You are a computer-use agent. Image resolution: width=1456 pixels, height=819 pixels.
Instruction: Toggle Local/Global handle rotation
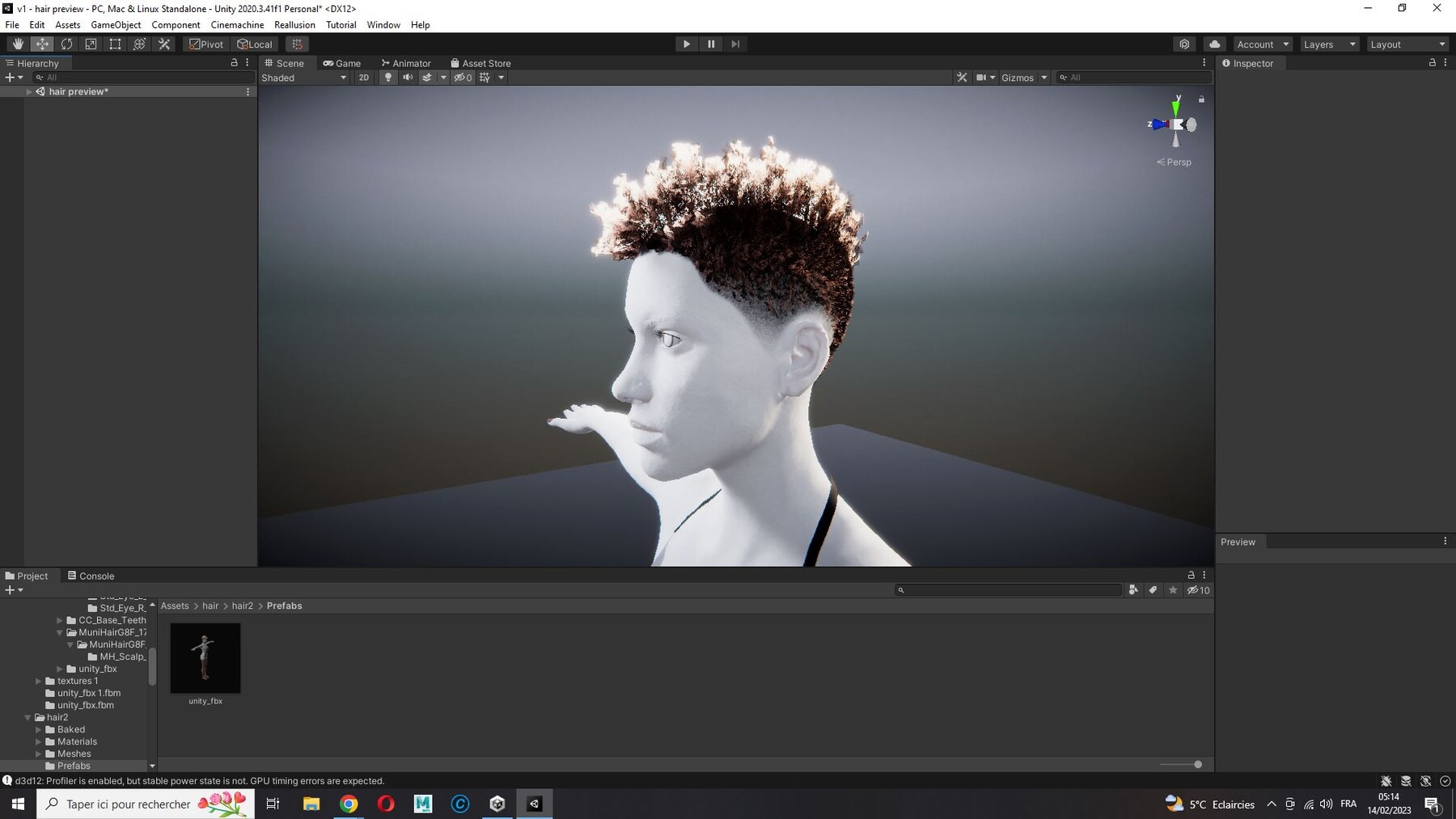(255, 44)
